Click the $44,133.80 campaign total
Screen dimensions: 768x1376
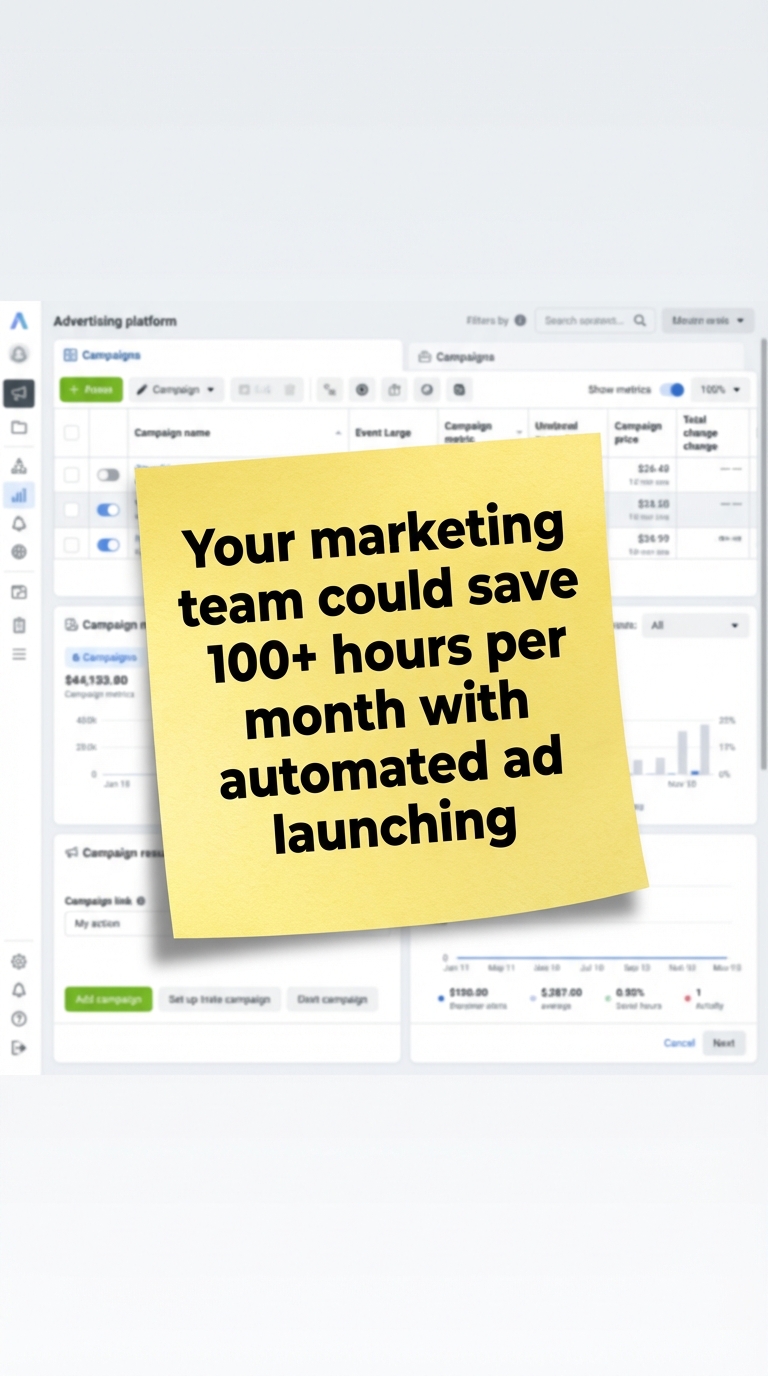96,679
